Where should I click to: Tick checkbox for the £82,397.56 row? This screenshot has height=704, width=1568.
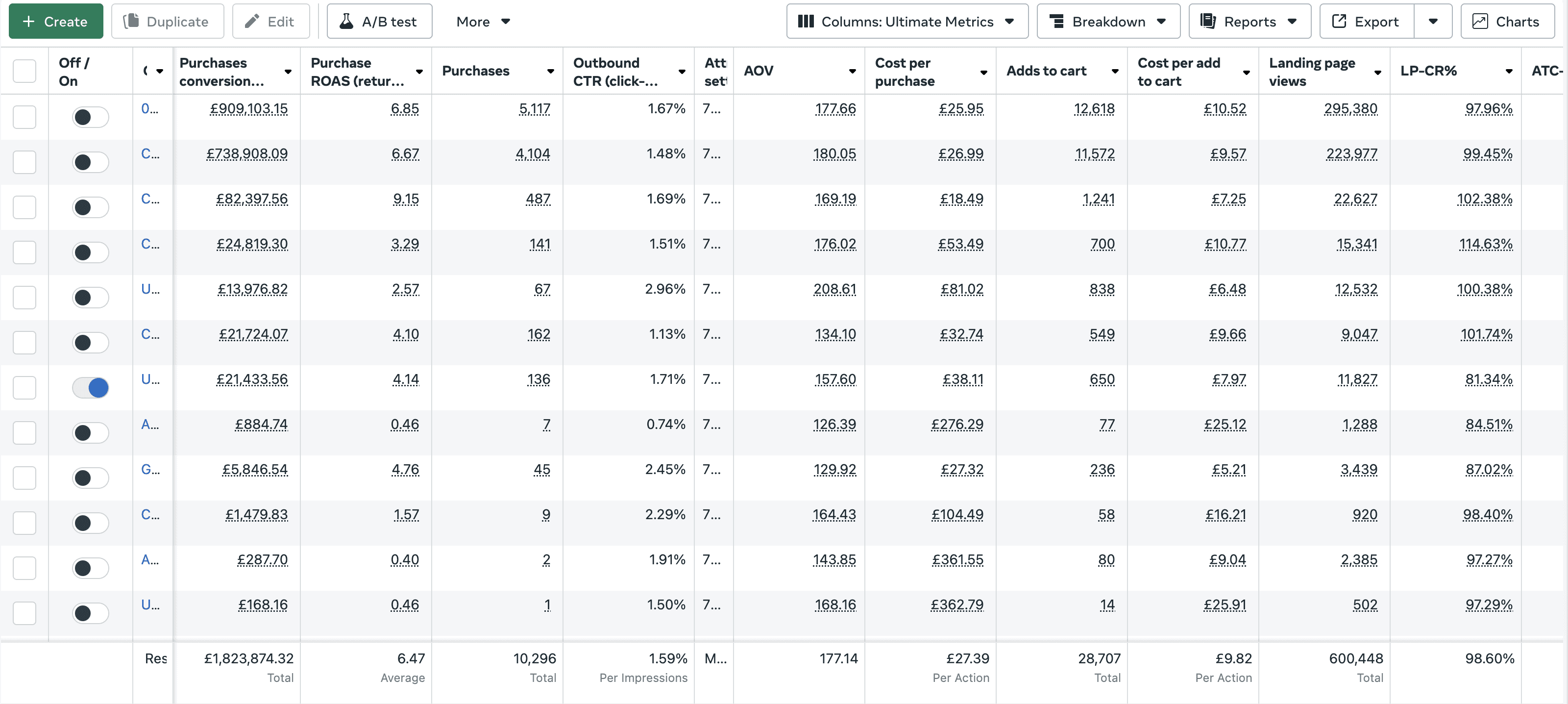(x=24, y=207)
